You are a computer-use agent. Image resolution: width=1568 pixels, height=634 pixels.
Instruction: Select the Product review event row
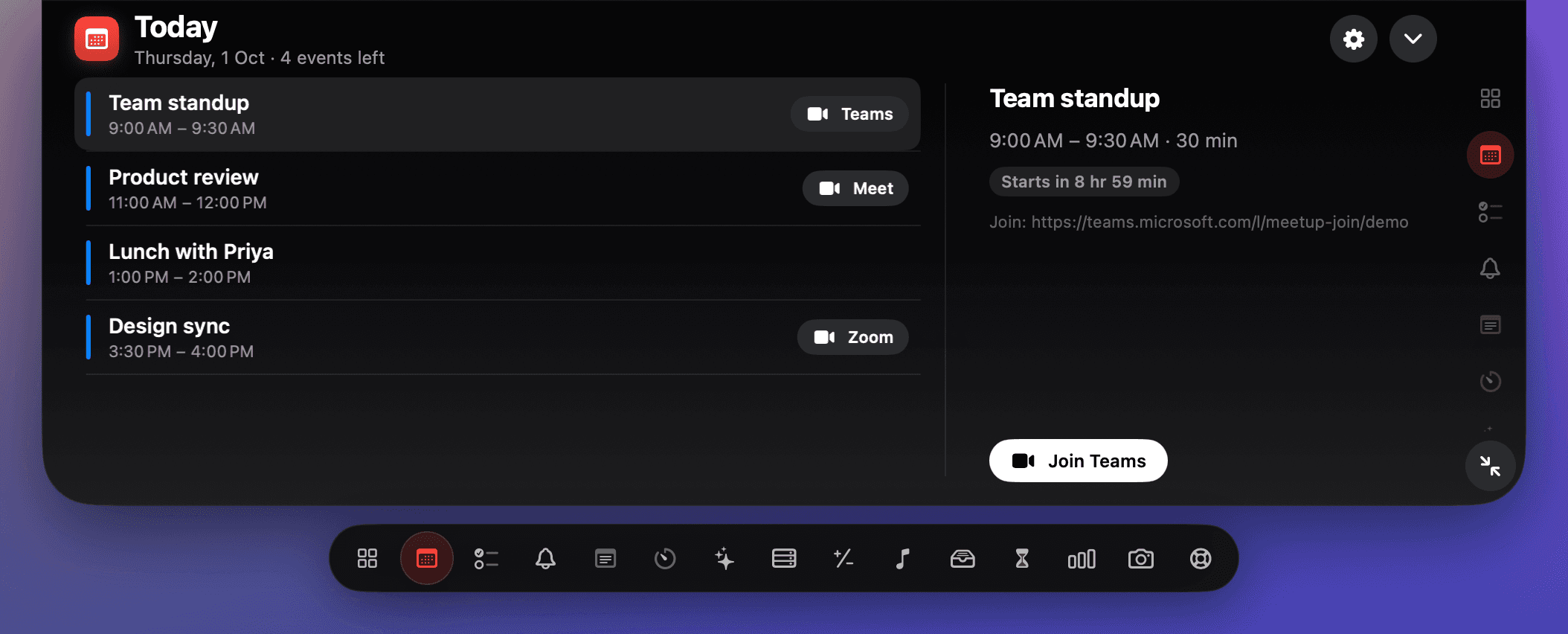[498, 189]
